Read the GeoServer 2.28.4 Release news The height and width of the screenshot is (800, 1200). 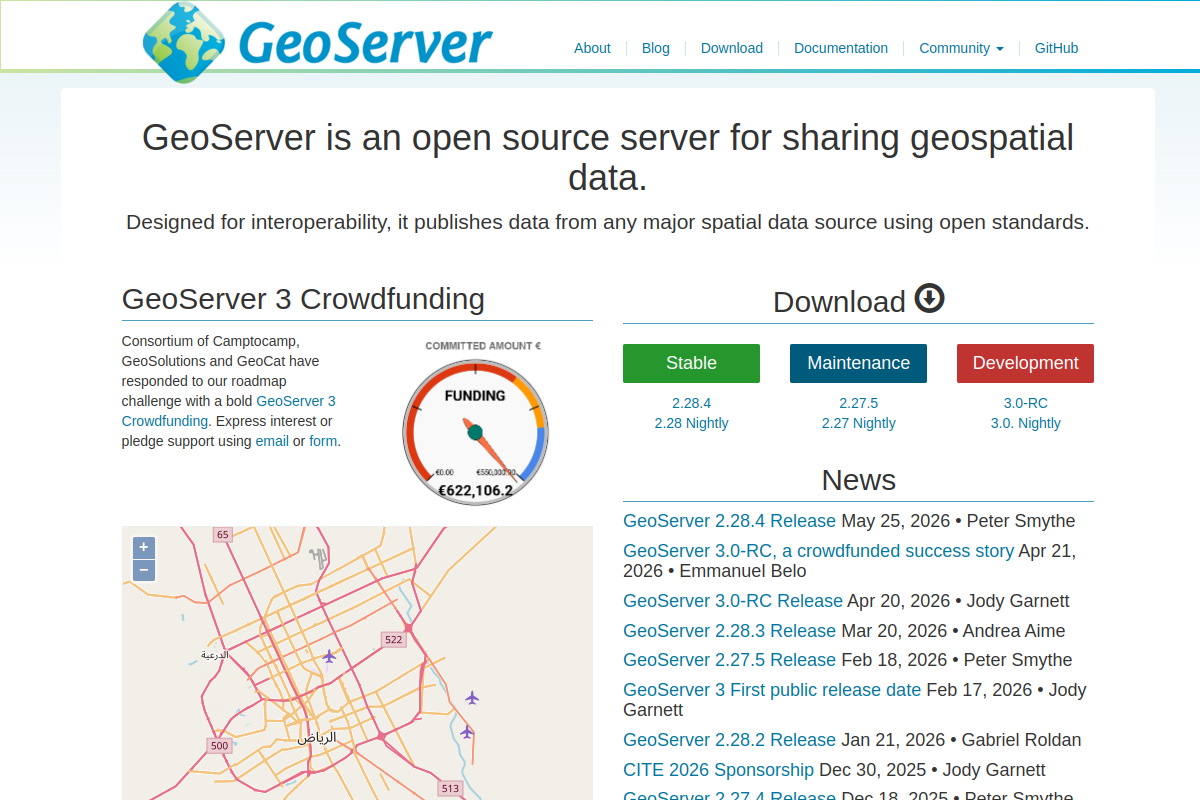pos(729,521)
